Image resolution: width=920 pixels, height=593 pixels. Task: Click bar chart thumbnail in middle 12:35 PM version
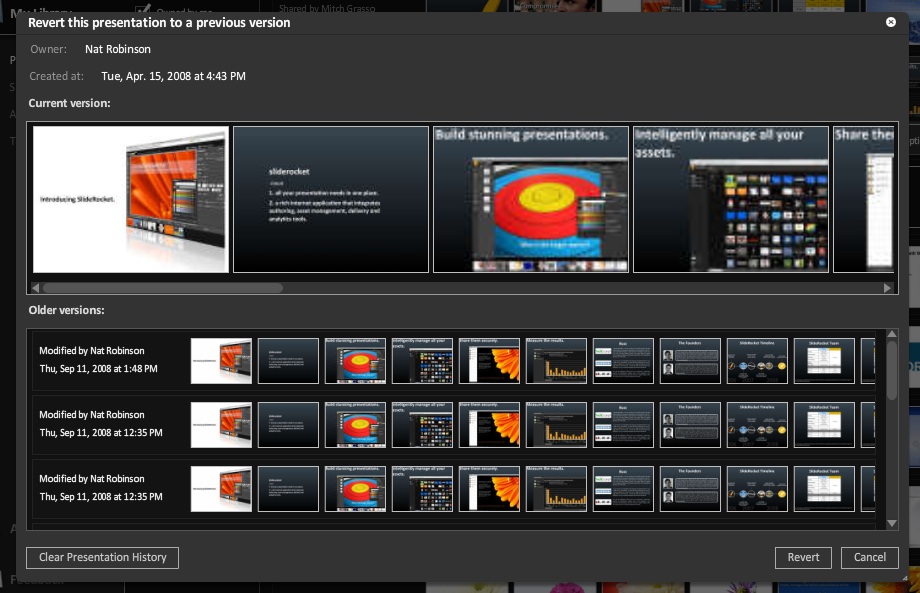[556, 425]
